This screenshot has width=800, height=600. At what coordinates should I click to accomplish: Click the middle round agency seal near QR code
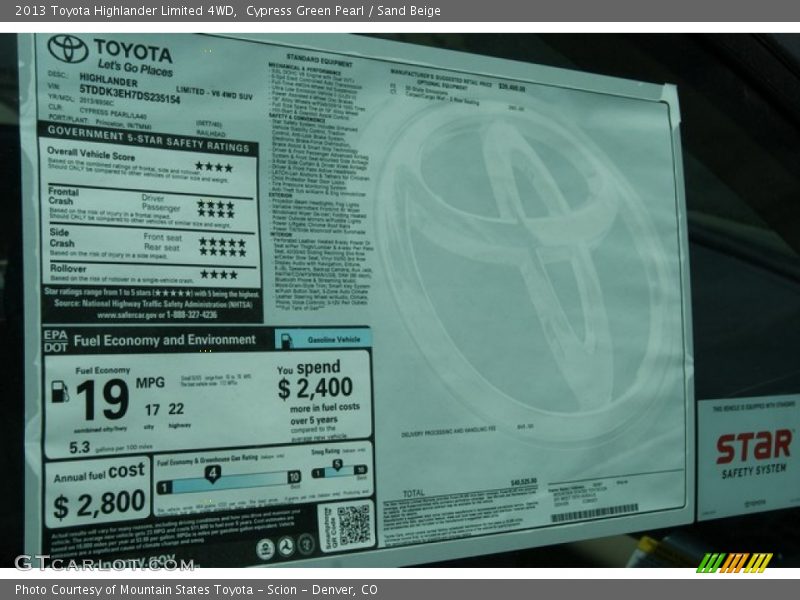(286, 547)
